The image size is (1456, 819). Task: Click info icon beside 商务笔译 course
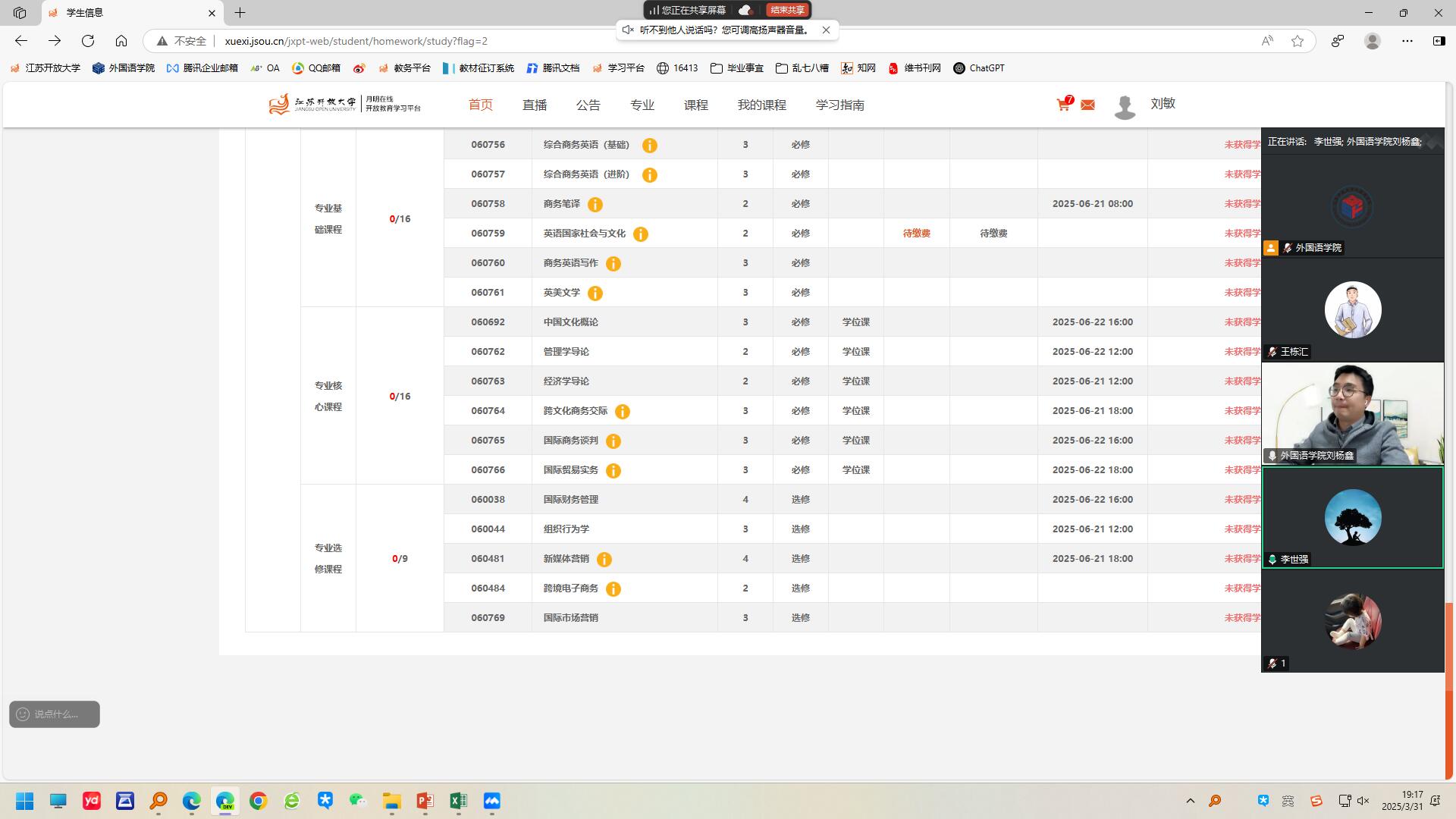click(x=595, y=205)
